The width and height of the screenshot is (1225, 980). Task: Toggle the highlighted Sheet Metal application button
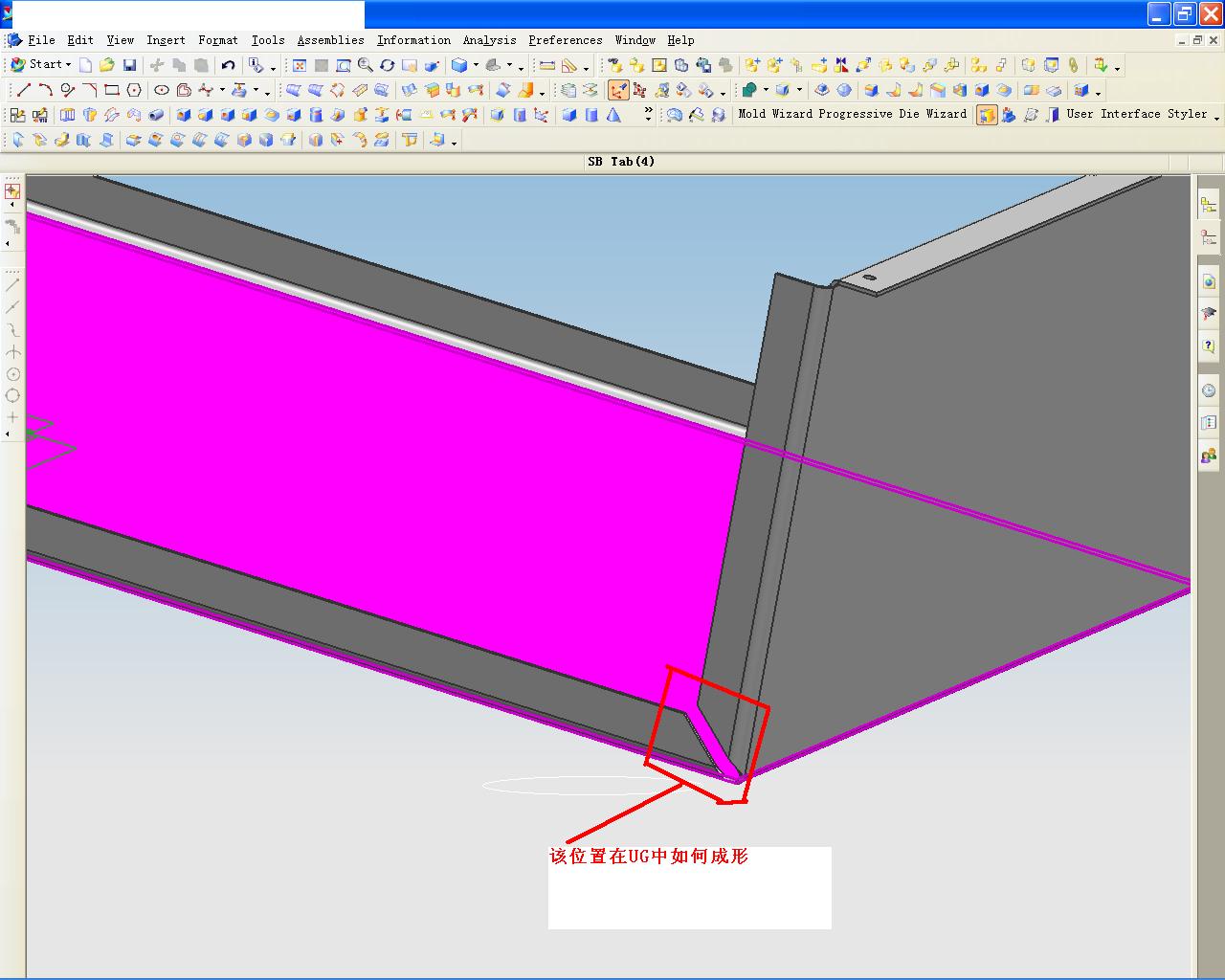tap(986, 115)
